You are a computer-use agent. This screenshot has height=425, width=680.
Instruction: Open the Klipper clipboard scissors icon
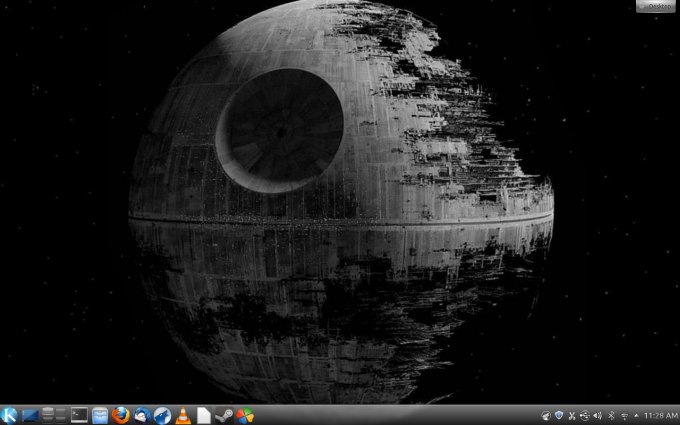coord(571,415)
